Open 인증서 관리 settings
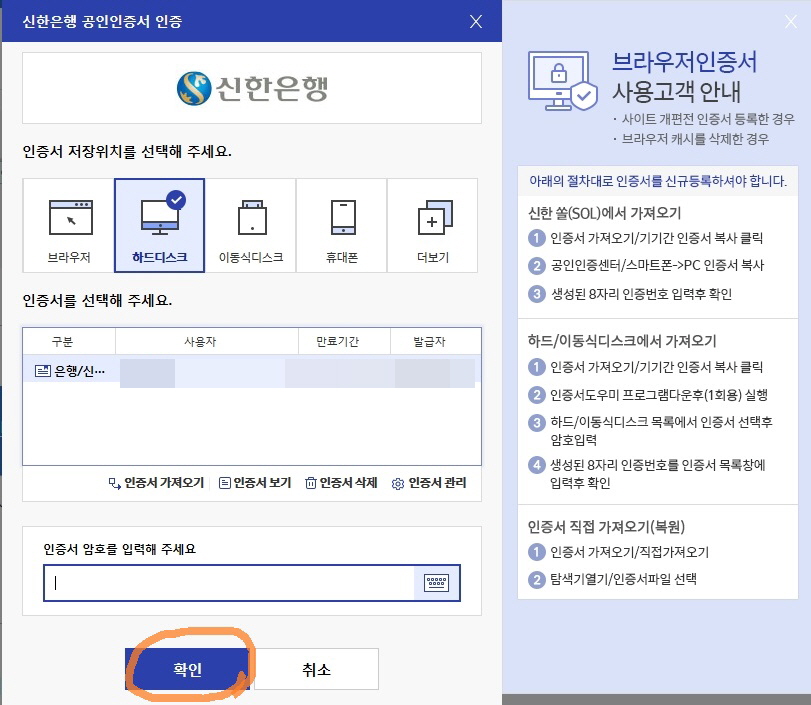 429,483
